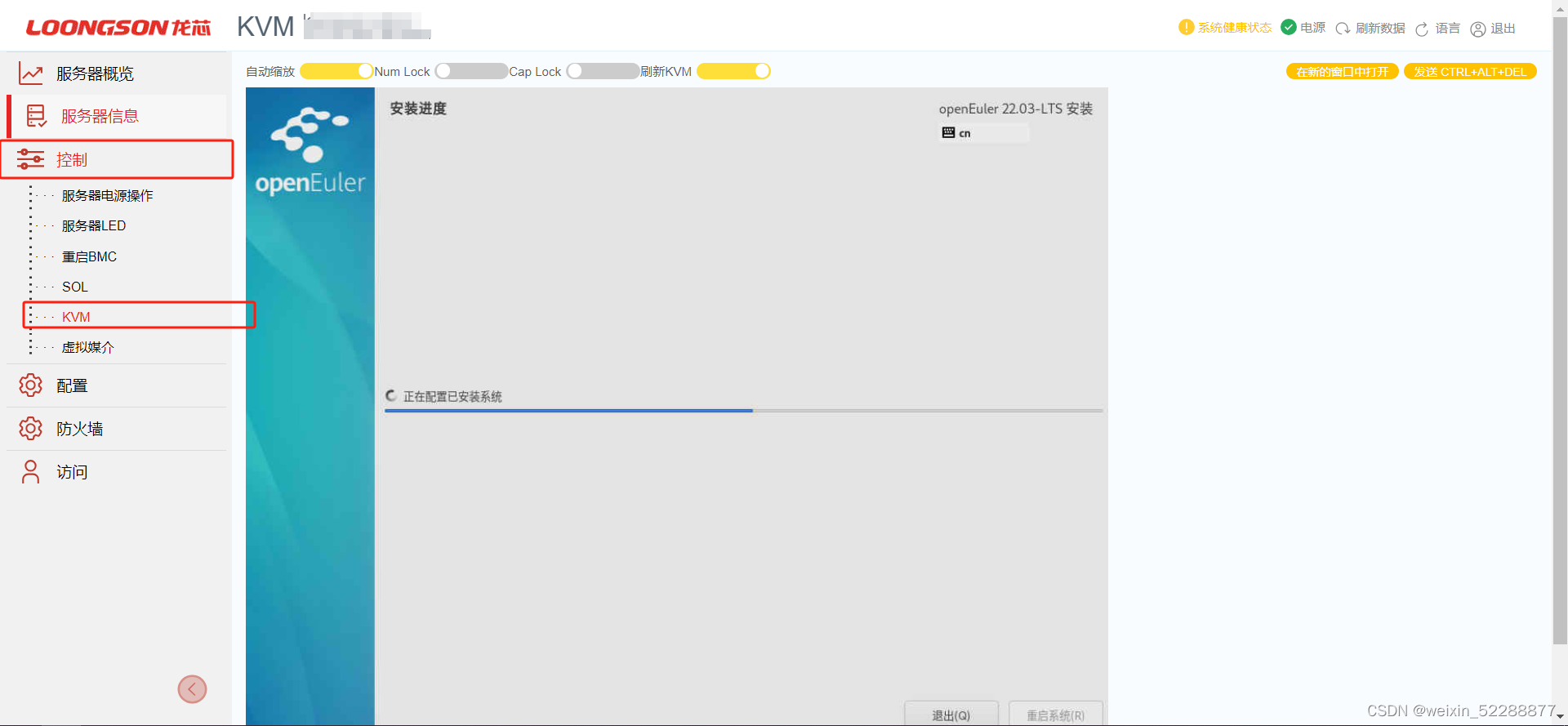This screenshot has height=726, width=1568.
Task: Click 正在配置已安装系统 status text
Action: [452, 396]
